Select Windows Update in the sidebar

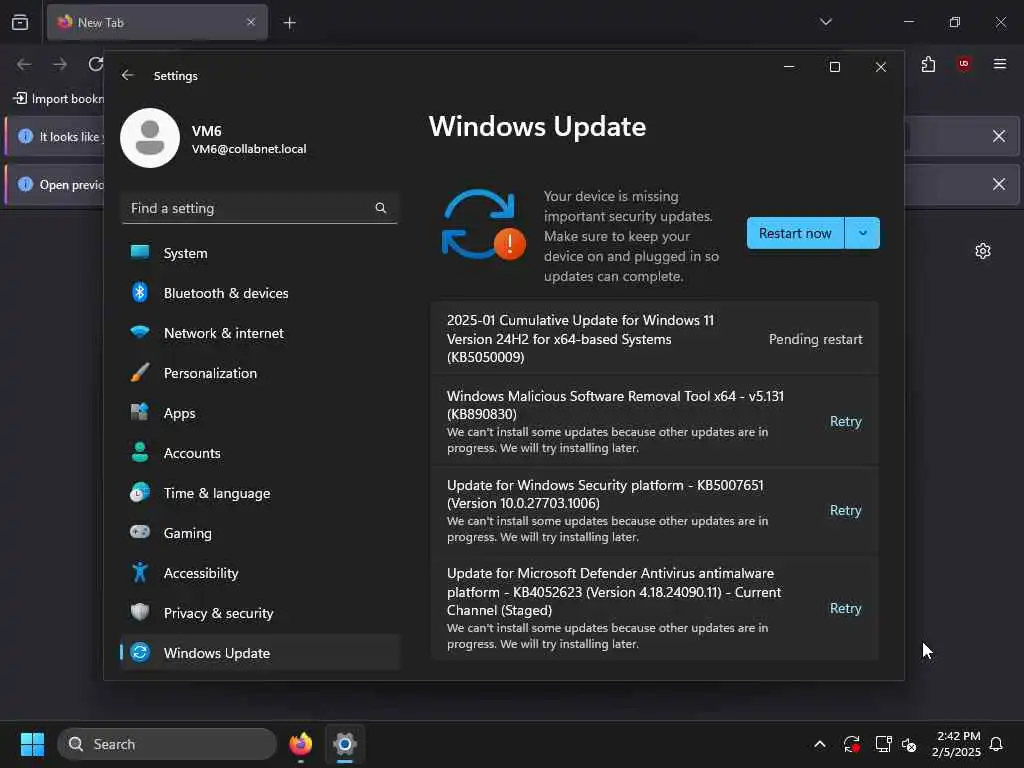260,652
